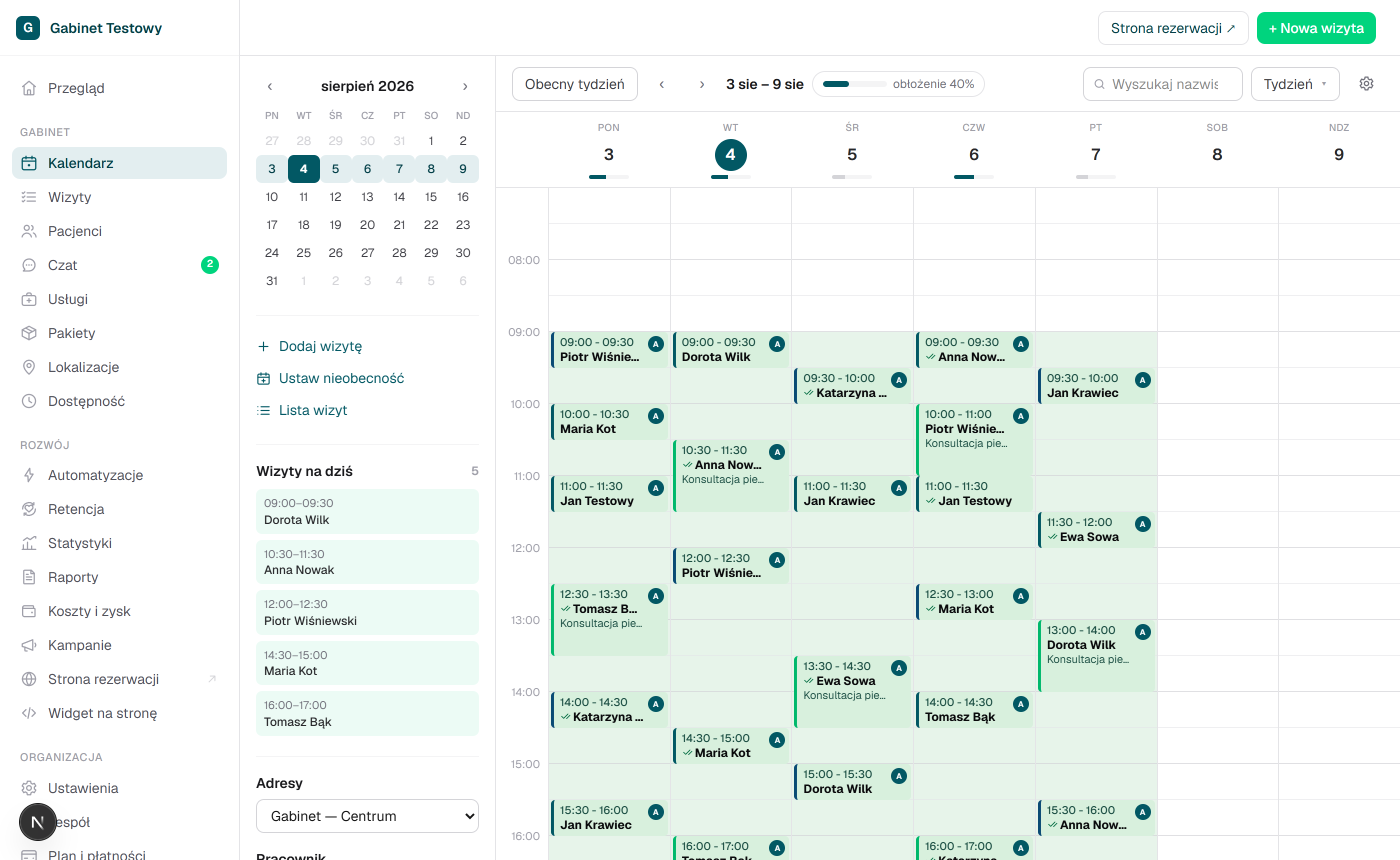Open Wednesday 09:30 Katarzyna appointment
Image resolution: width=1400 pixels, height=860 pixels.
(x=852, y=385)
